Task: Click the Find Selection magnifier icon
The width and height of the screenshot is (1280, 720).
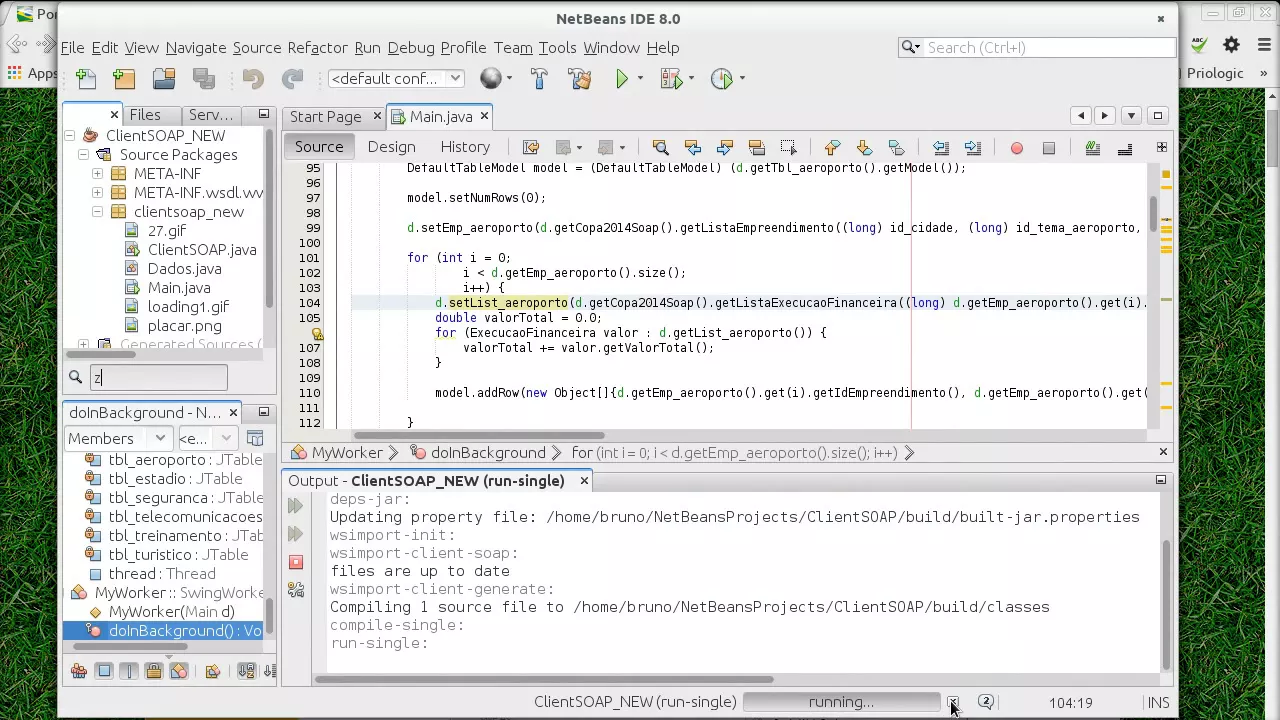Action: click(x=660, y=147)
